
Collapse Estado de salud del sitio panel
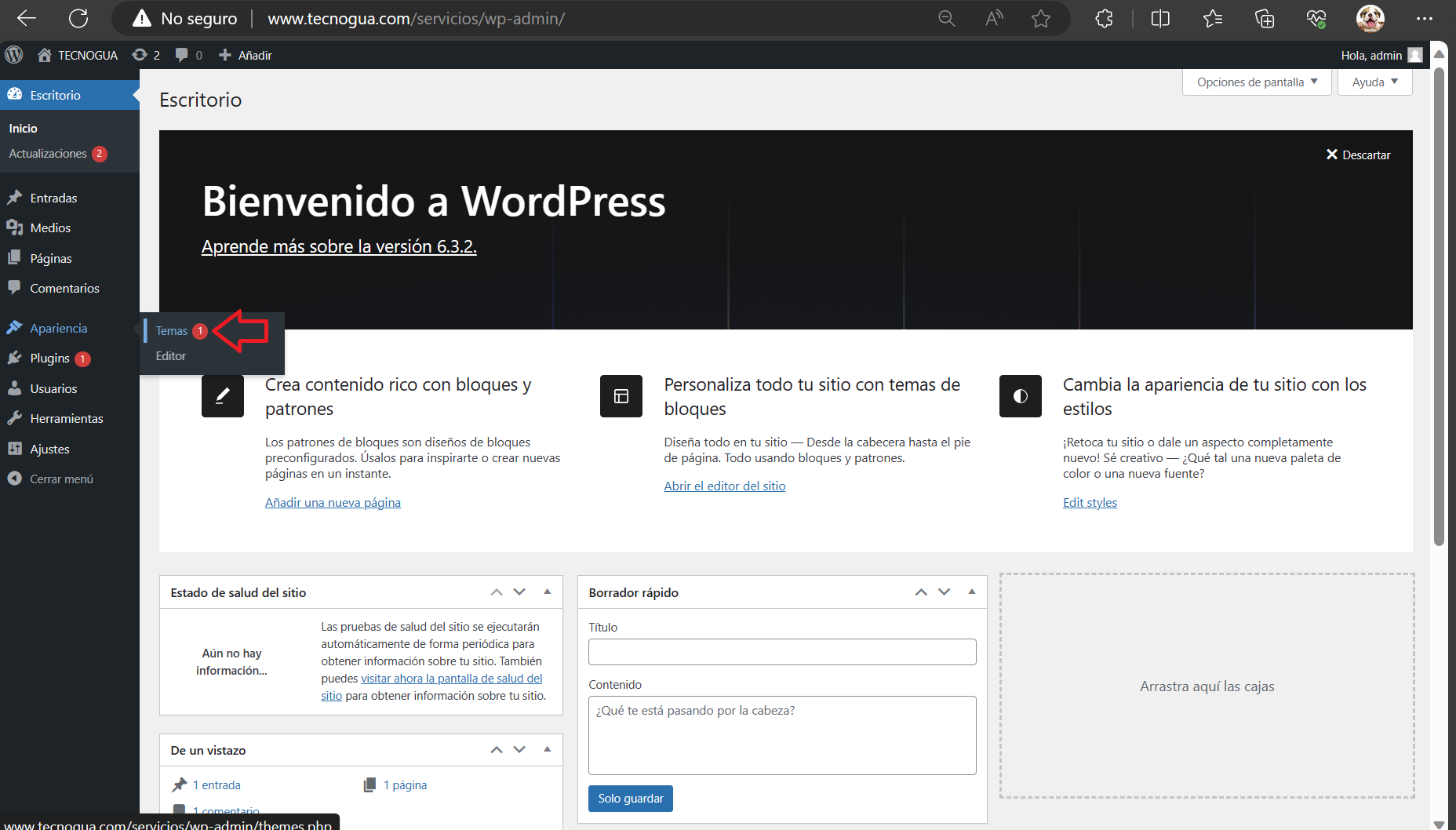[x=548, y=592]
